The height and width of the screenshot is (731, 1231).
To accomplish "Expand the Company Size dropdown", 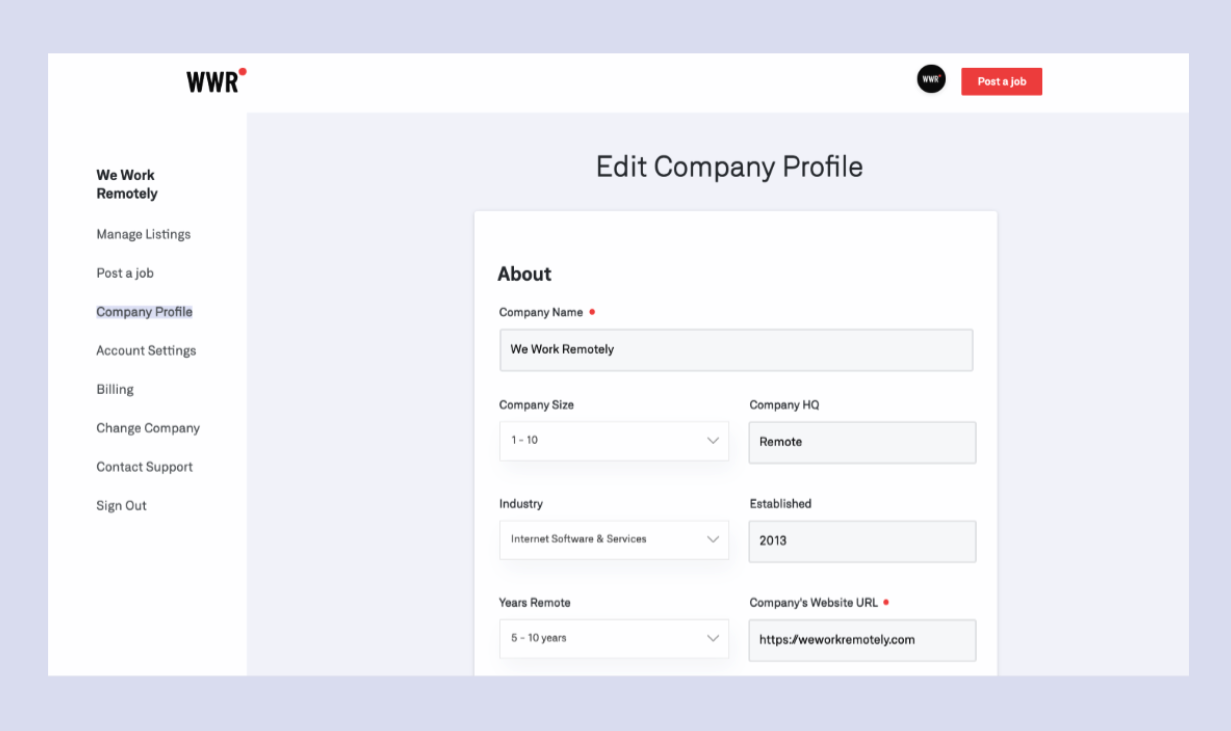I will 613,440.
